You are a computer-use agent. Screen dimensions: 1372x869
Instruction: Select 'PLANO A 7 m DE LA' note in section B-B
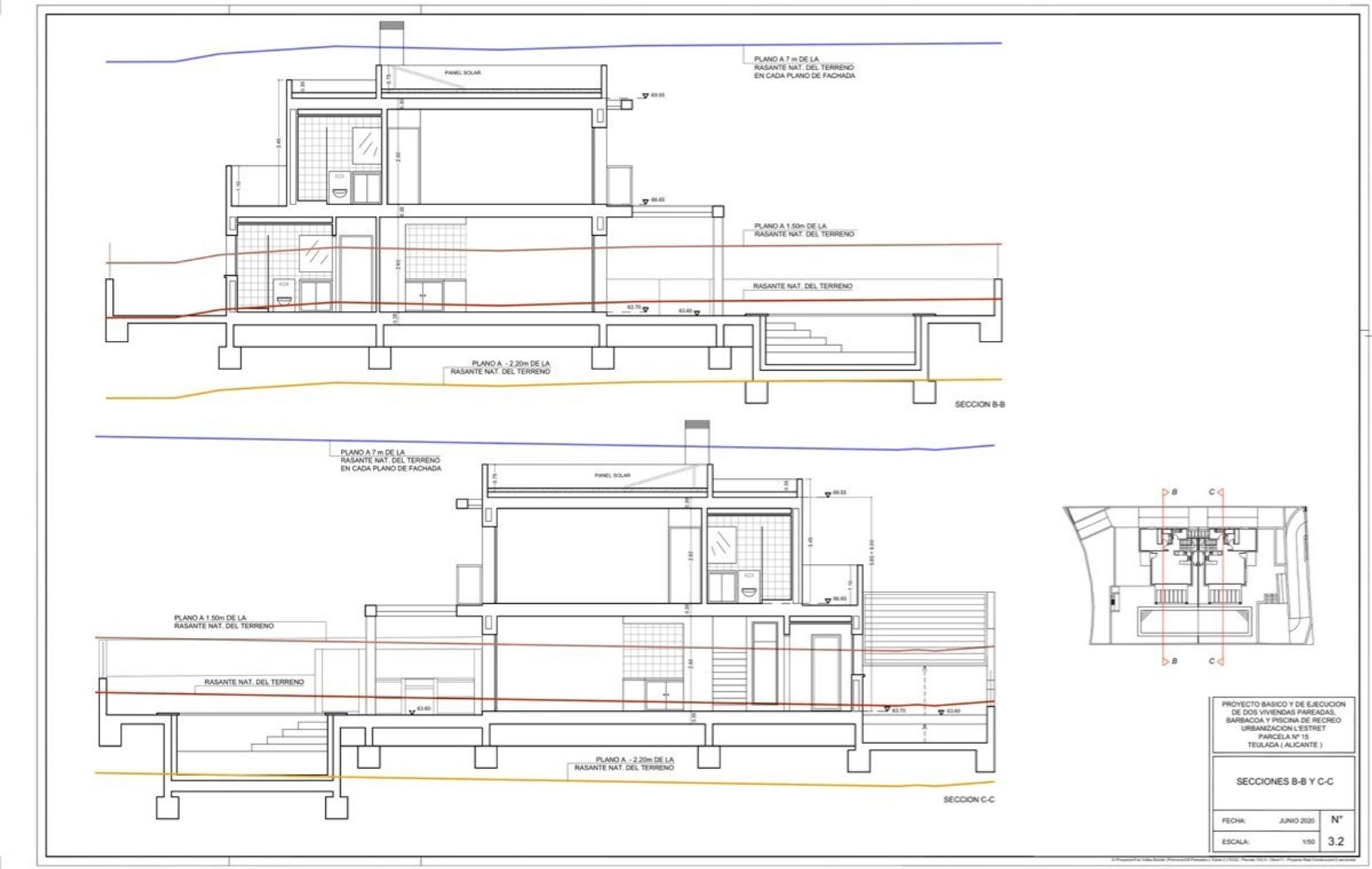(787, 59)
